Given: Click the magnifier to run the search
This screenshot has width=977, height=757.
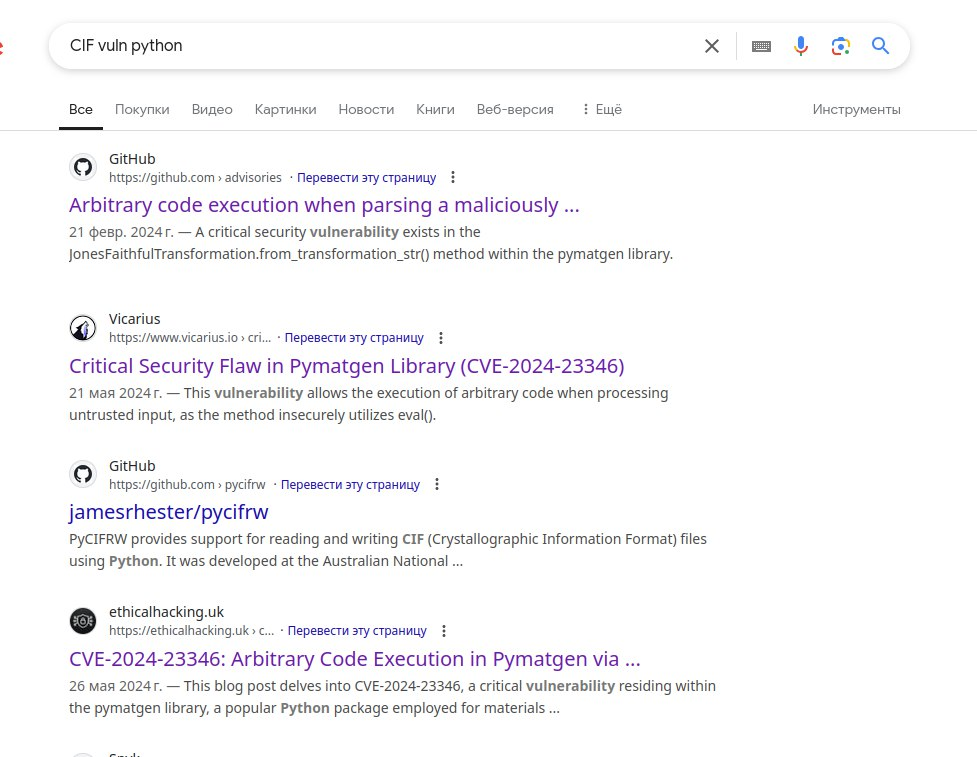Looking at the screenshot, I should coord(879,46).
